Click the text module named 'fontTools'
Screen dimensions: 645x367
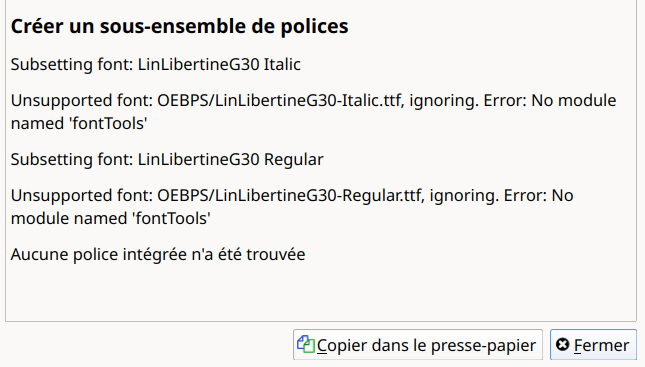111,218
